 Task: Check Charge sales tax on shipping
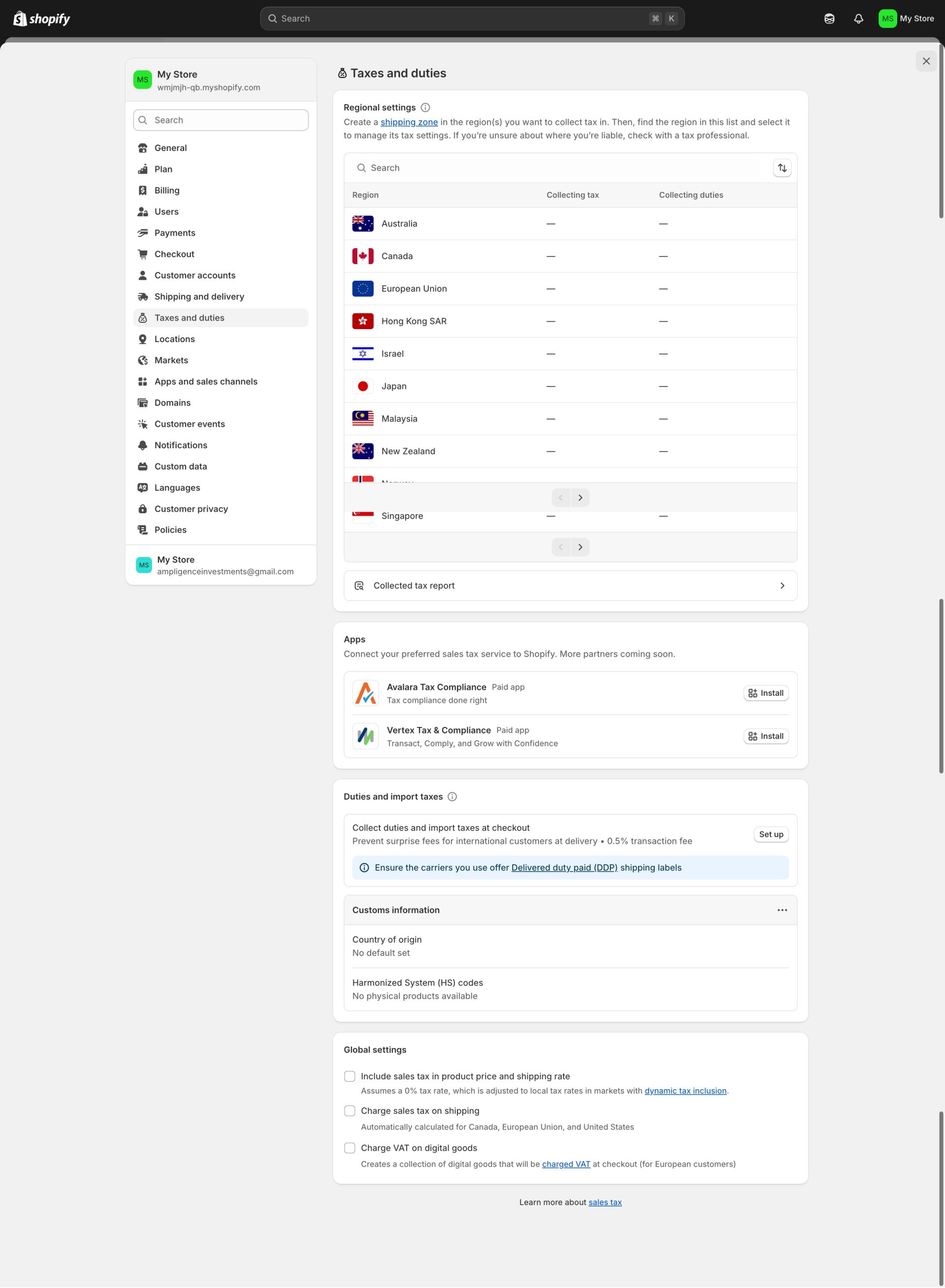(x=350, y=1111)
